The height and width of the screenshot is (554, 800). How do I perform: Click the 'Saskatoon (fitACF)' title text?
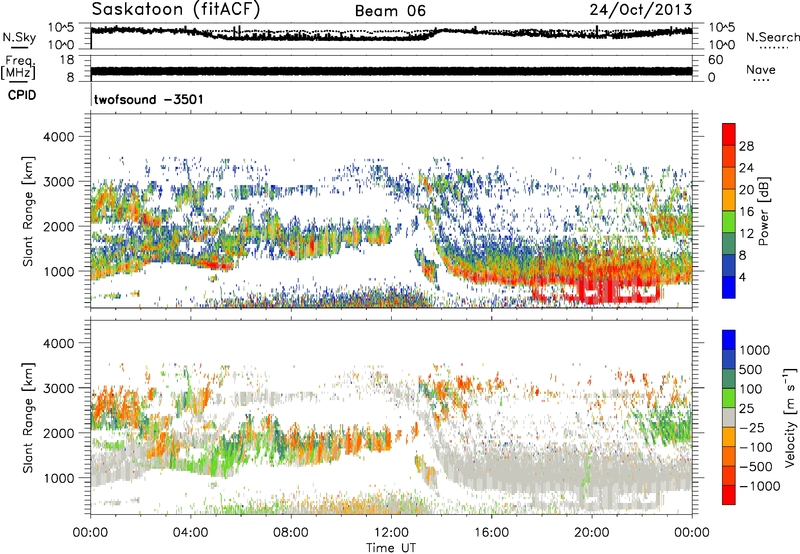(x=176, y=9)
